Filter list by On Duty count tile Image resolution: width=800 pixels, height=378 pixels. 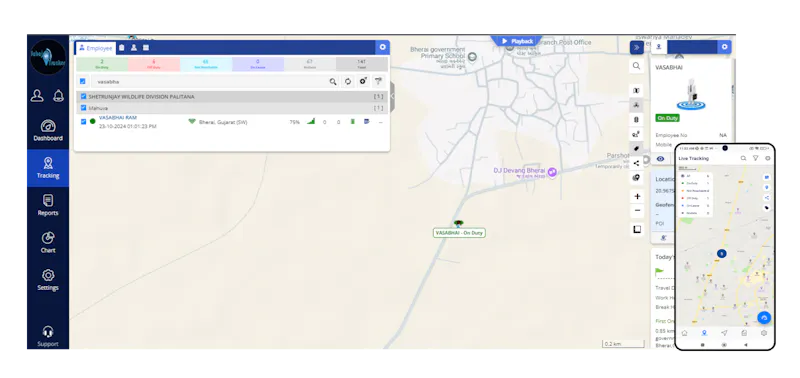pos(102,64)
